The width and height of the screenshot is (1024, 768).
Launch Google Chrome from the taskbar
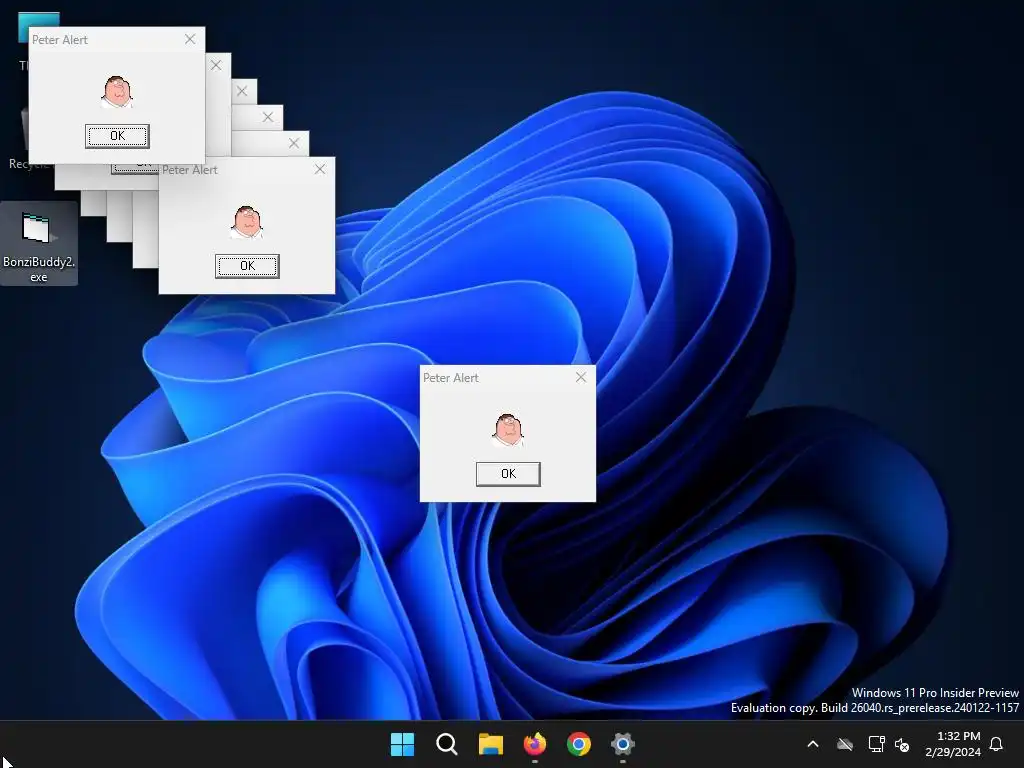[579, 744]
